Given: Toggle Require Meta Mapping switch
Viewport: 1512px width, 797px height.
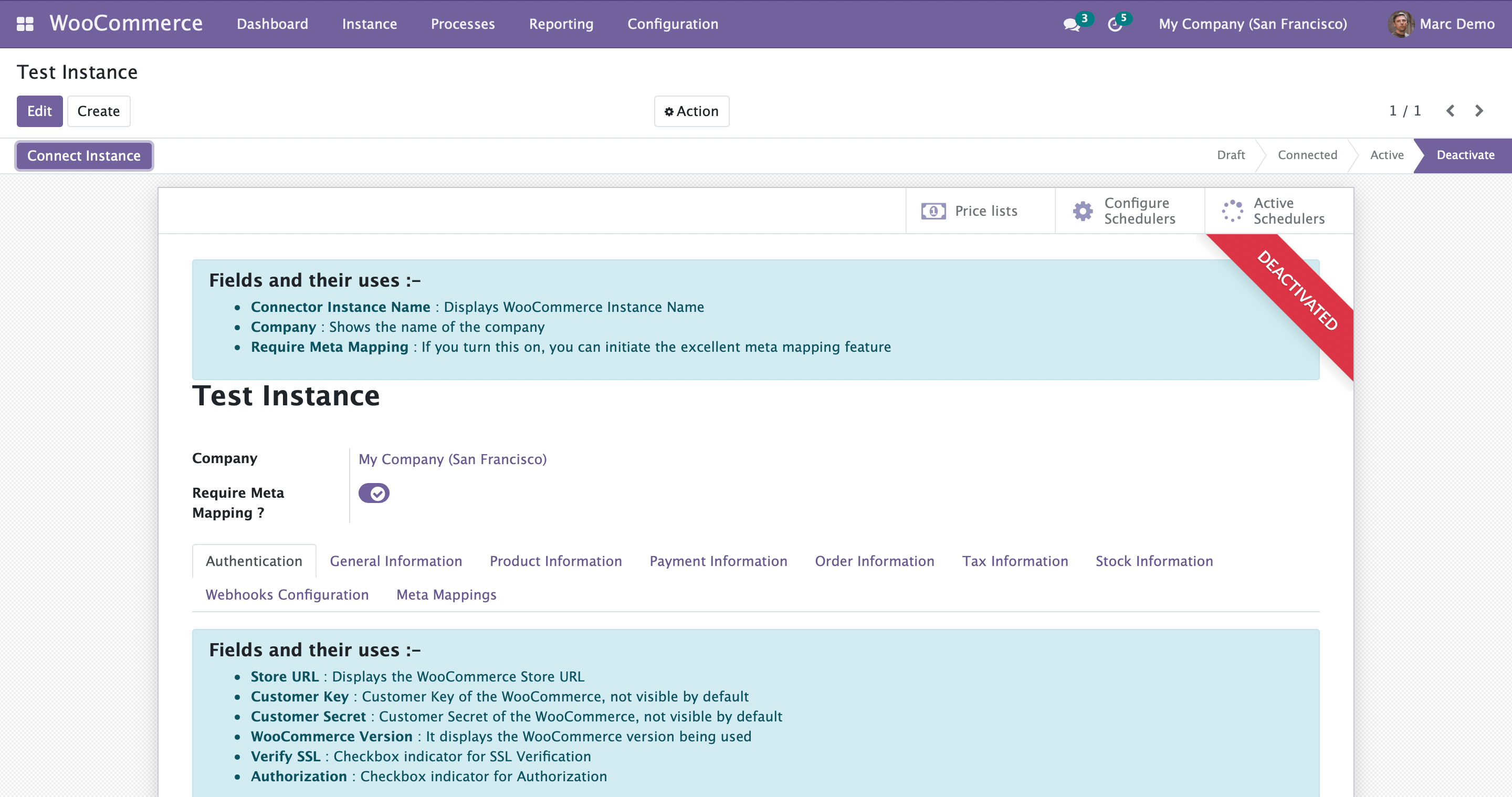Looking at the screenshot, I should pos(374,493).
